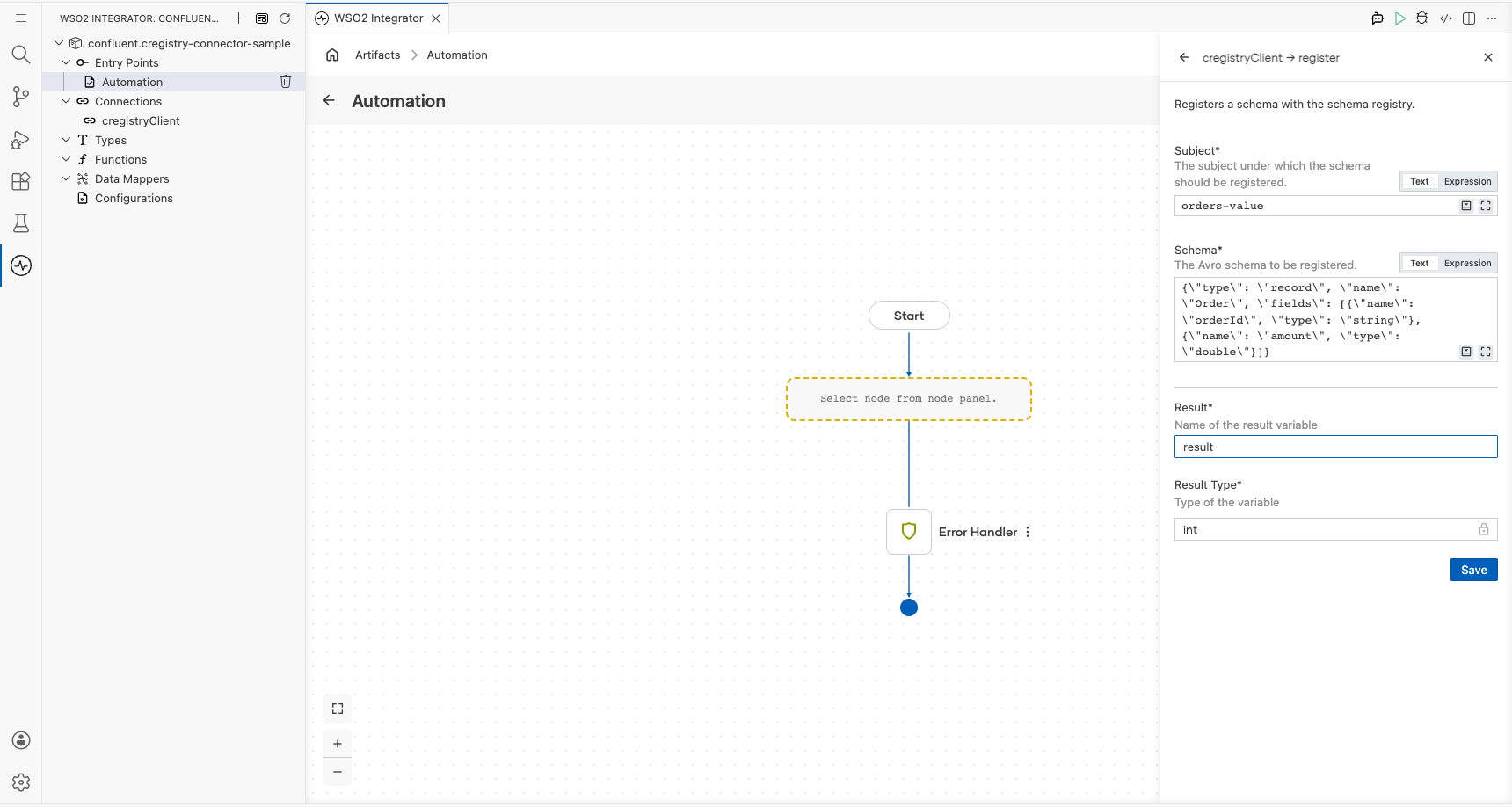Expand the Subject field editor

click(x=1486, y=206)
